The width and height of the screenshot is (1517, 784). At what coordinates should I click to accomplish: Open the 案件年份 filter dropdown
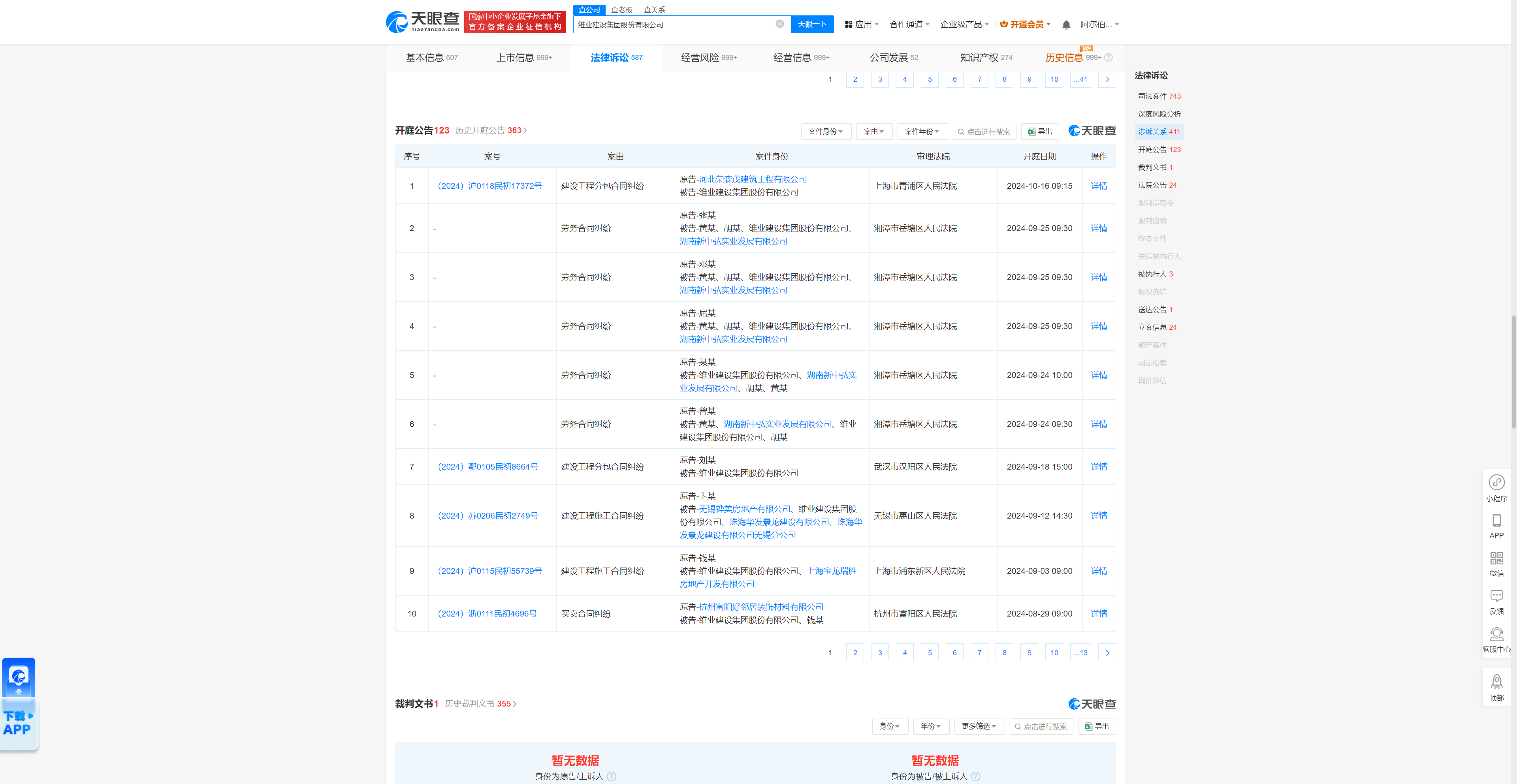(922, 131)
